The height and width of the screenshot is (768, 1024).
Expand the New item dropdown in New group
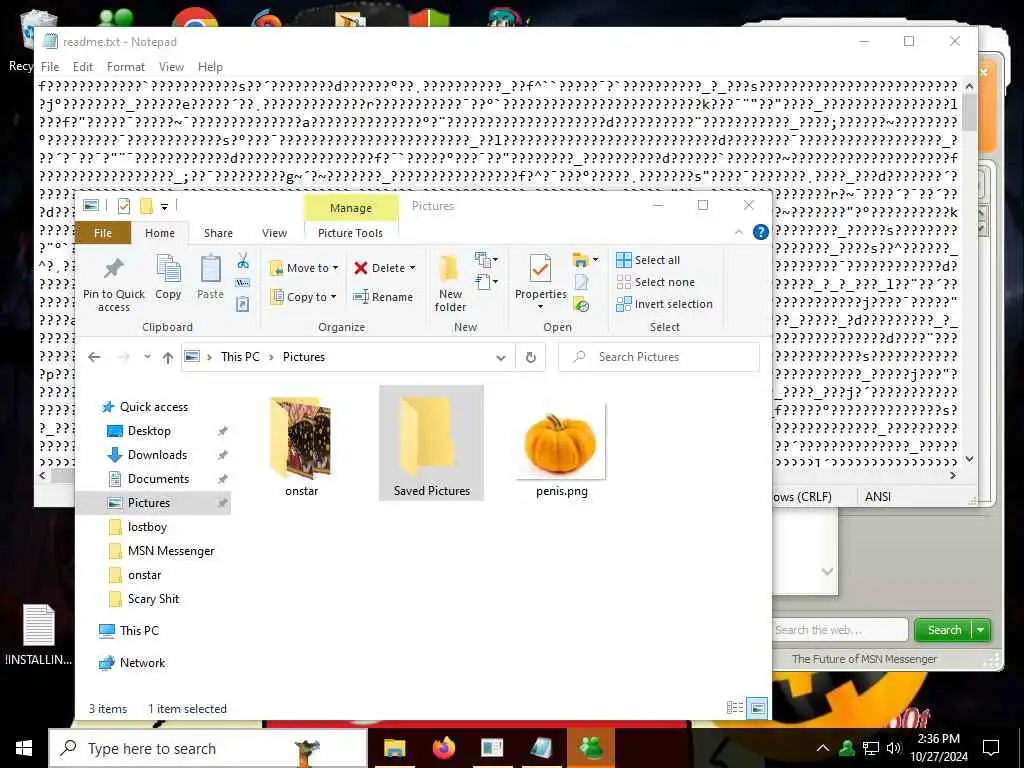click(x=487, y=260)
